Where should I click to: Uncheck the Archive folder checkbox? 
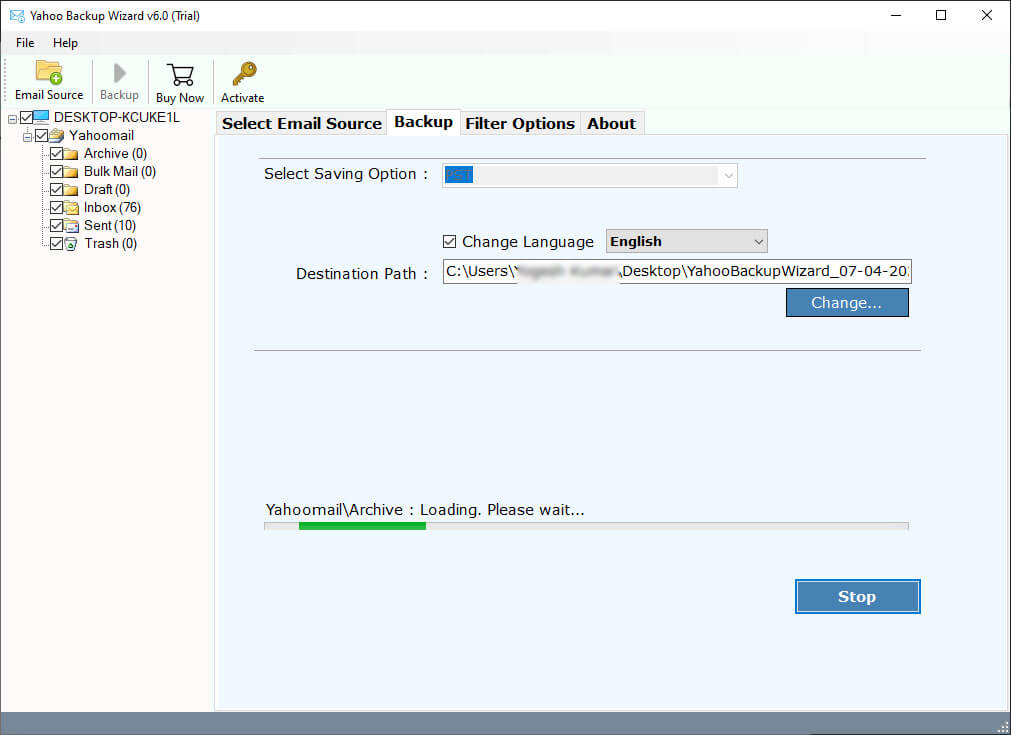[56, 153]
